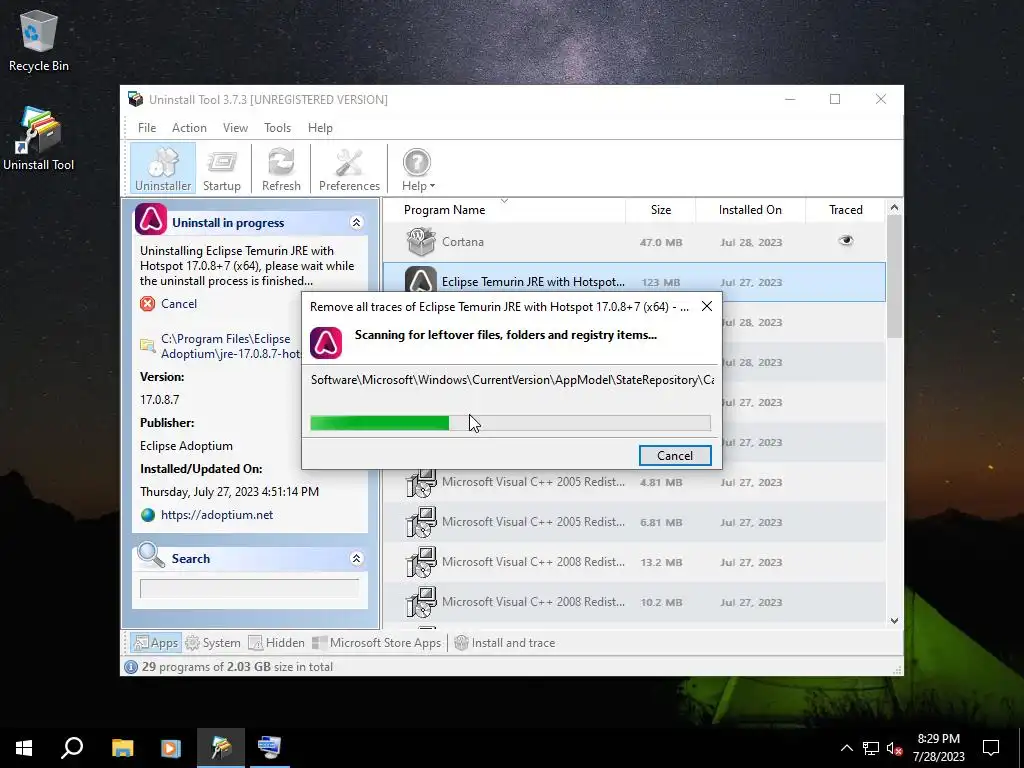This screenshot has height=768, width=1024.
Task: Click Uninstall Tool desktop shortcut
Action: click(39, 138)
